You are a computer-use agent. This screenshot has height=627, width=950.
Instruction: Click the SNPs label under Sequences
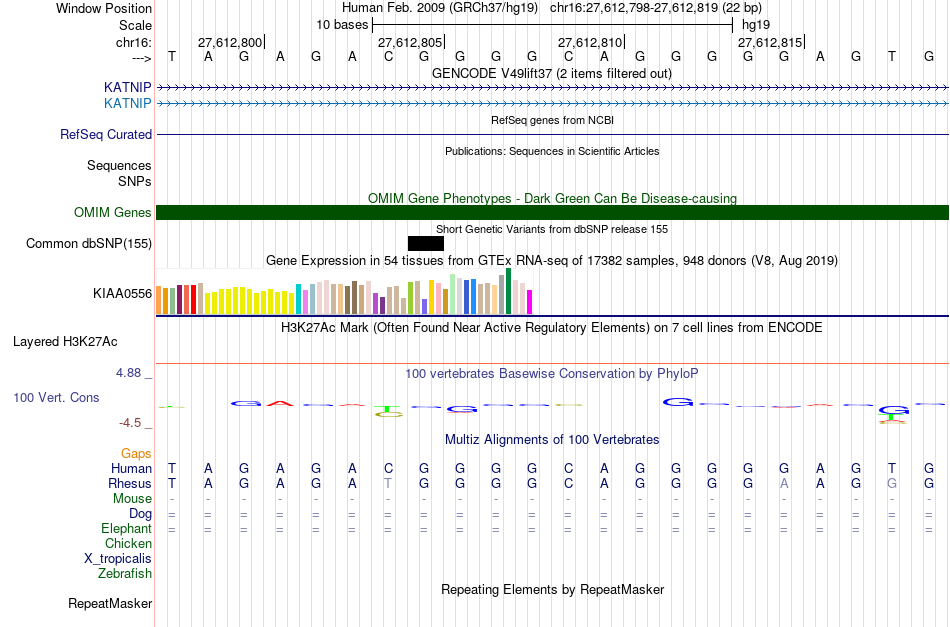(135, 181)
